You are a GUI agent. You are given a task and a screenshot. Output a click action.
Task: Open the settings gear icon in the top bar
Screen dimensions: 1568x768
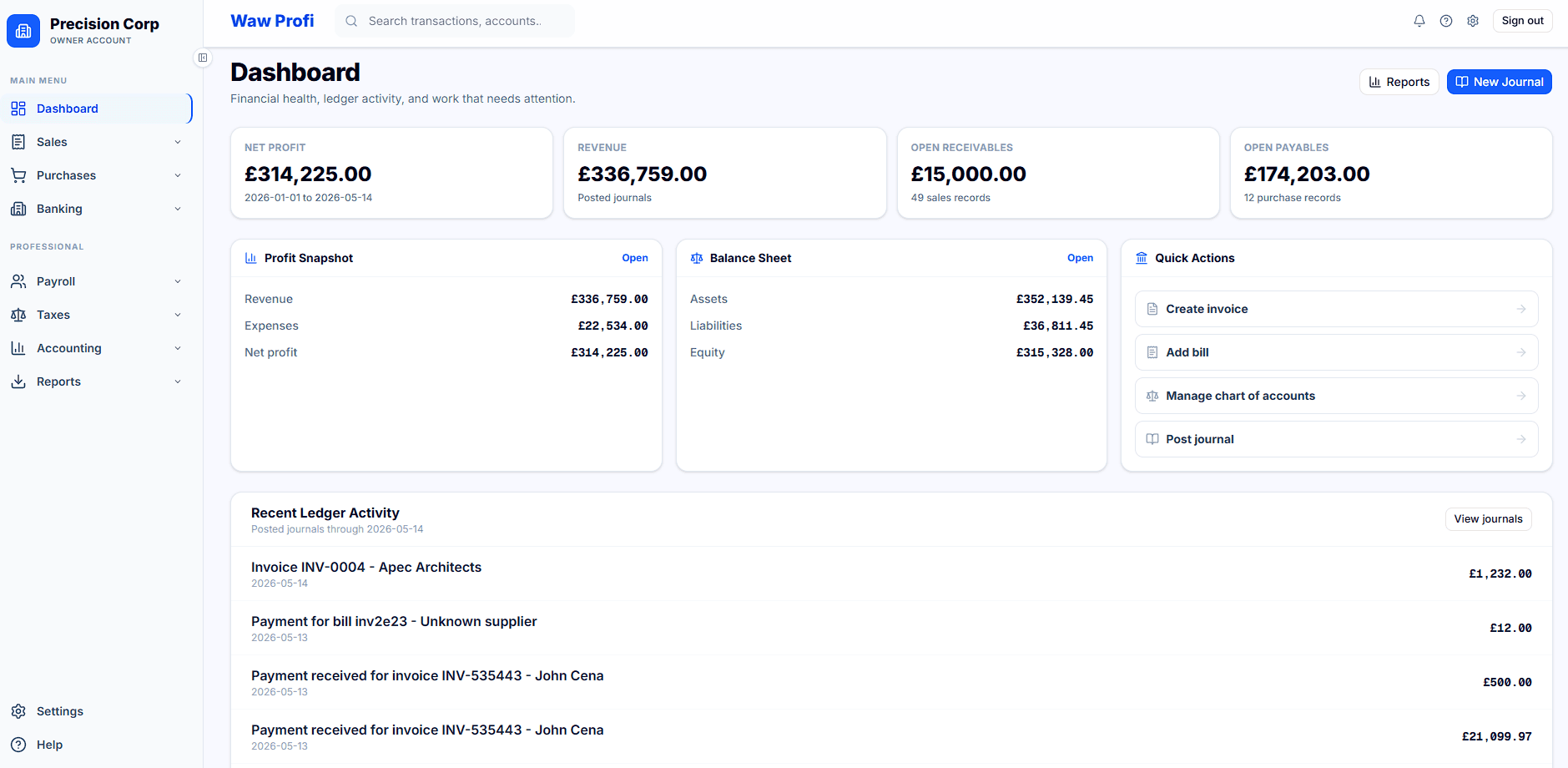(x=1473, y=21)
